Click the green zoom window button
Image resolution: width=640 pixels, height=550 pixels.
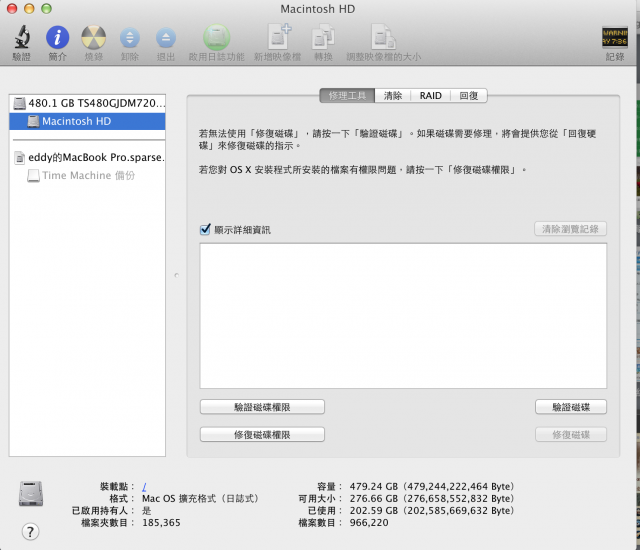coord(46,8)
